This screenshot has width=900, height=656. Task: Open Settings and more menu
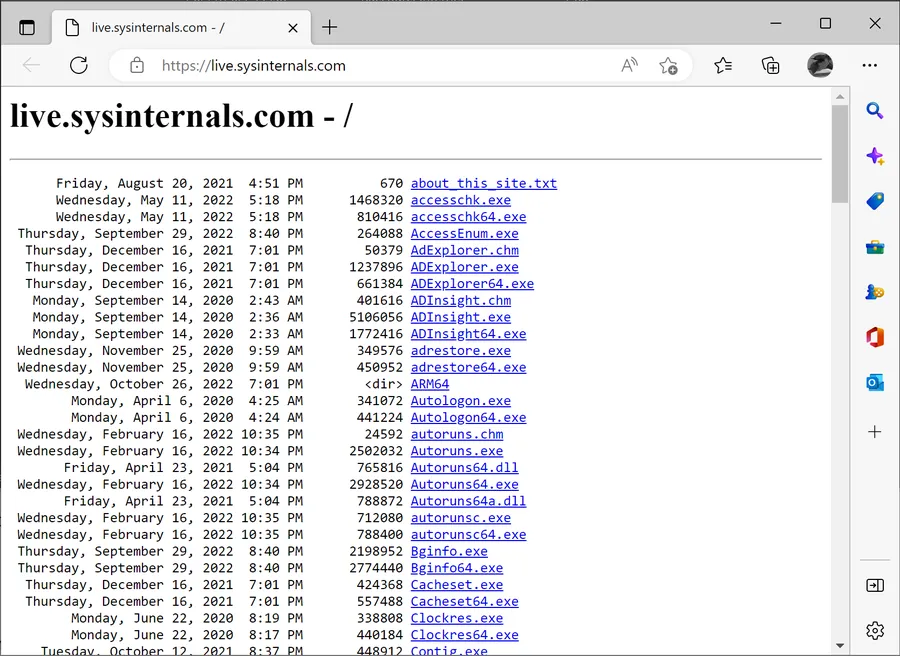870,65
